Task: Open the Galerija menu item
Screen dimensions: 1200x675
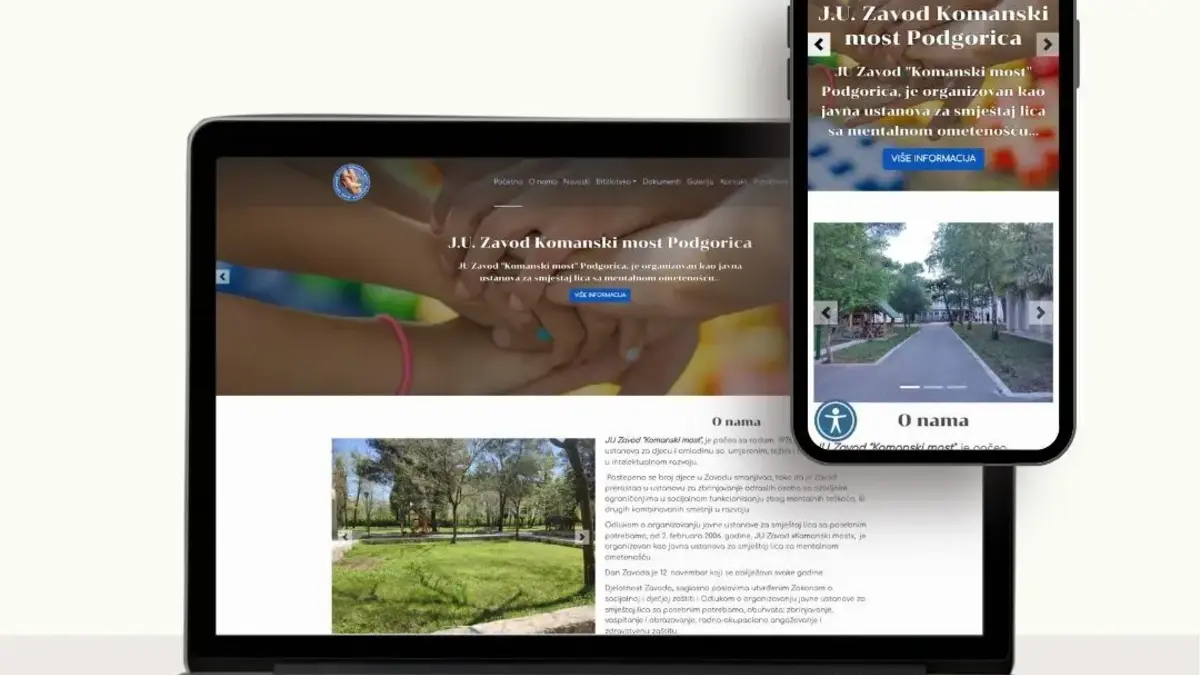Action: click(x=700, y=182)
